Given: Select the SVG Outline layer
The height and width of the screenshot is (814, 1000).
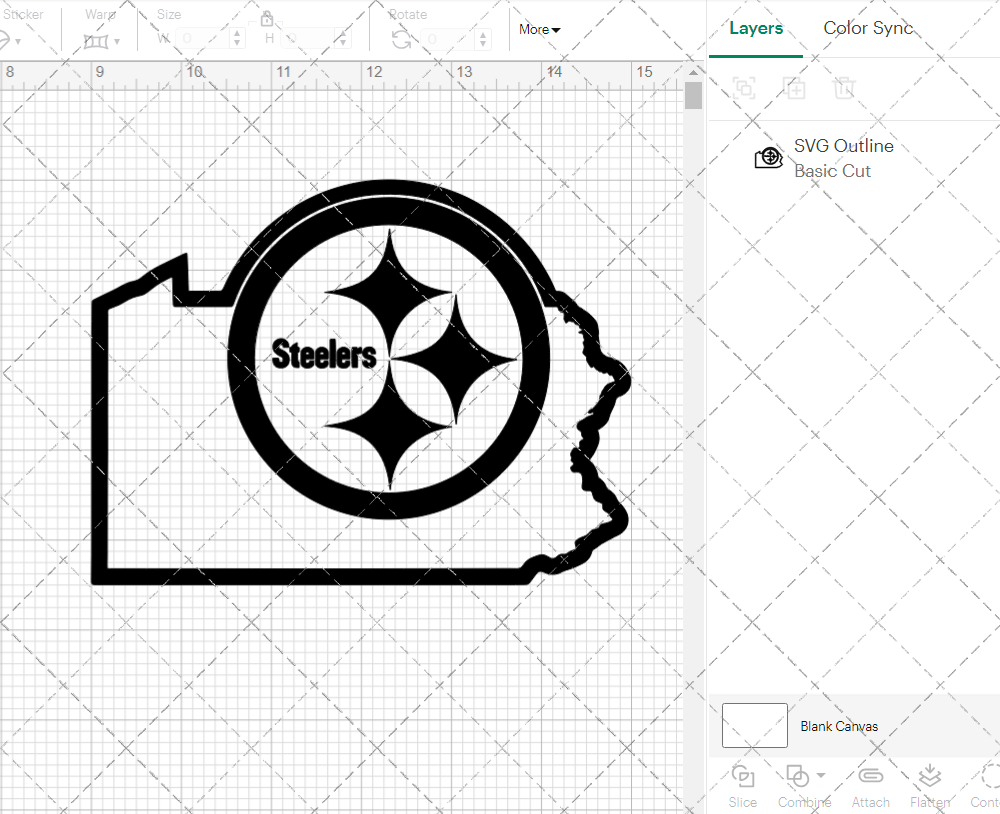Looking at the screenshot, I should pos(843,158).
